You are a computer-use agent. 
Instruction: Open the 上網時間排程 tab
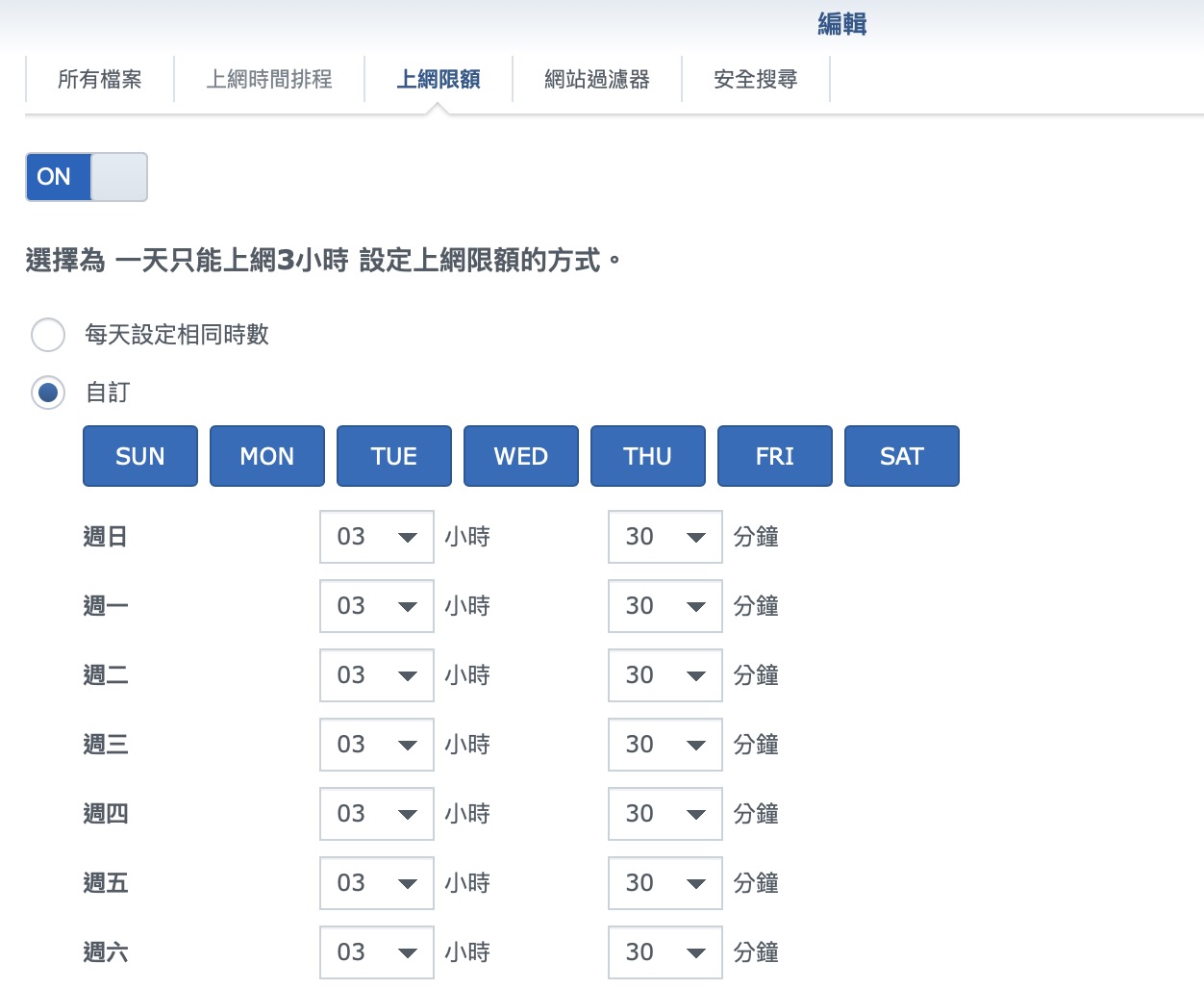269,79
